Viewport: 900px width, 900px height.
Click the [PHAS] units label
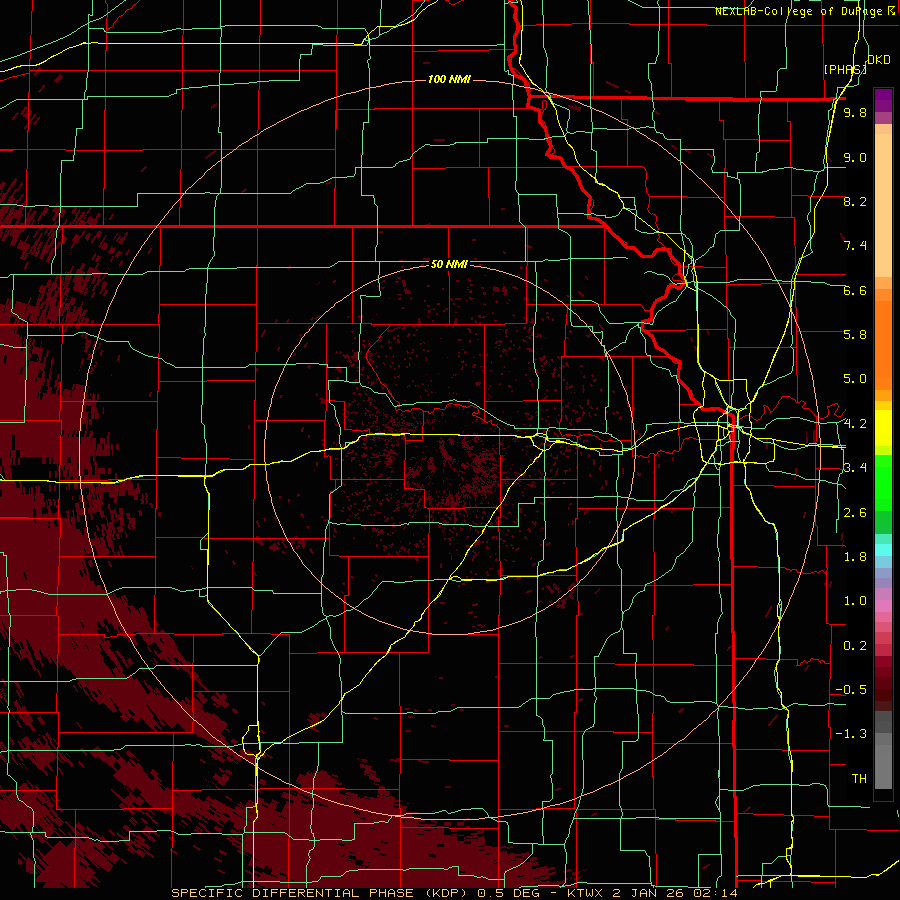click(845, 69)
